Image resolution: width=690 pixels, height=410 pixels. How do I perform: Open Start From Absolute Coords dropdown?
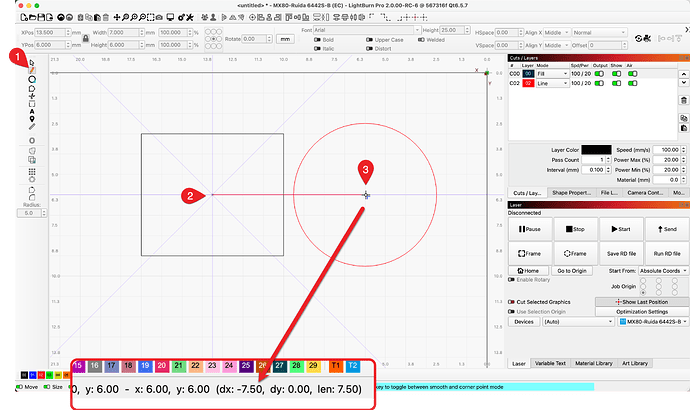[664, 271]
